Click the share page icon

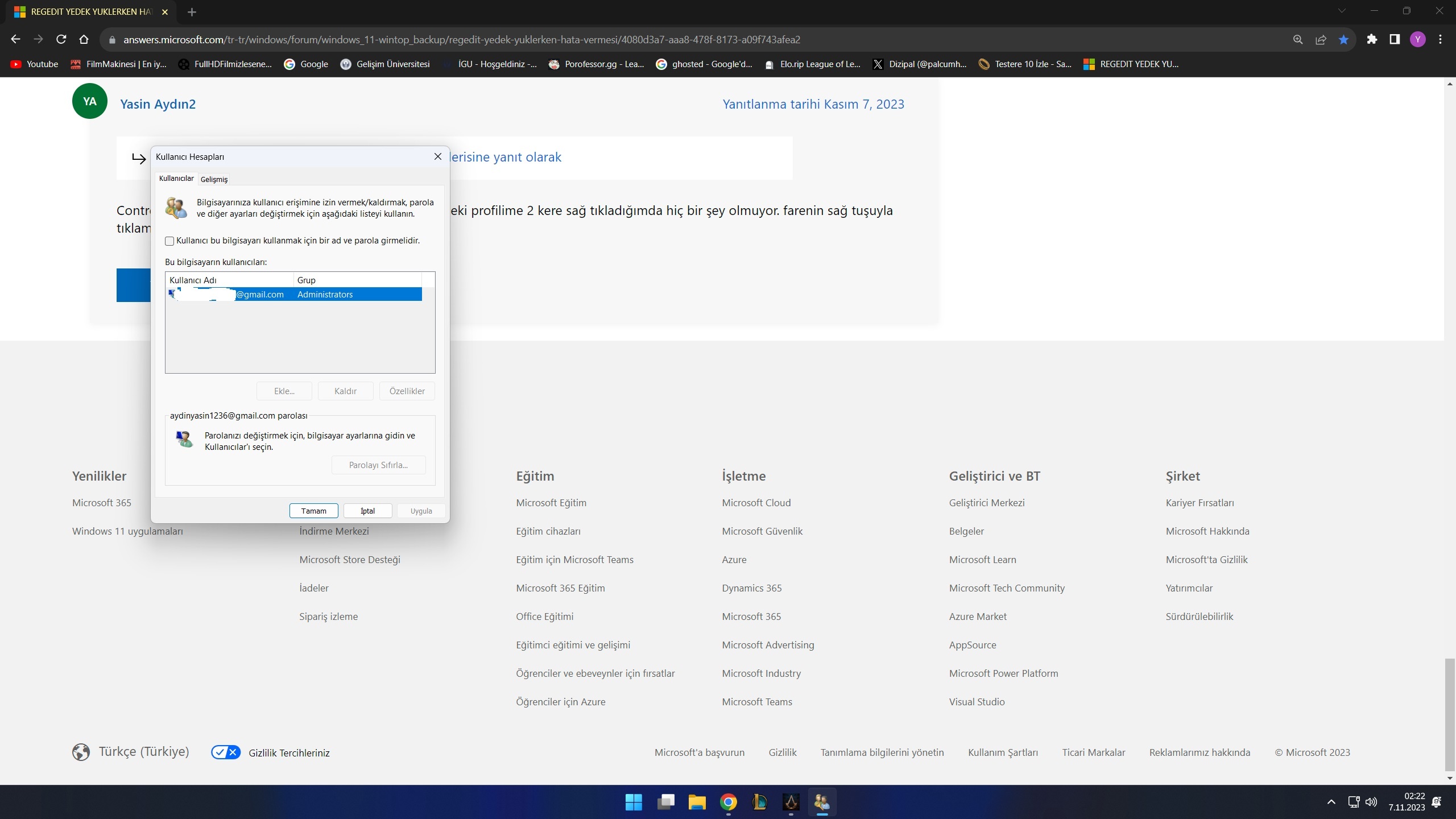pos(1321,39)
